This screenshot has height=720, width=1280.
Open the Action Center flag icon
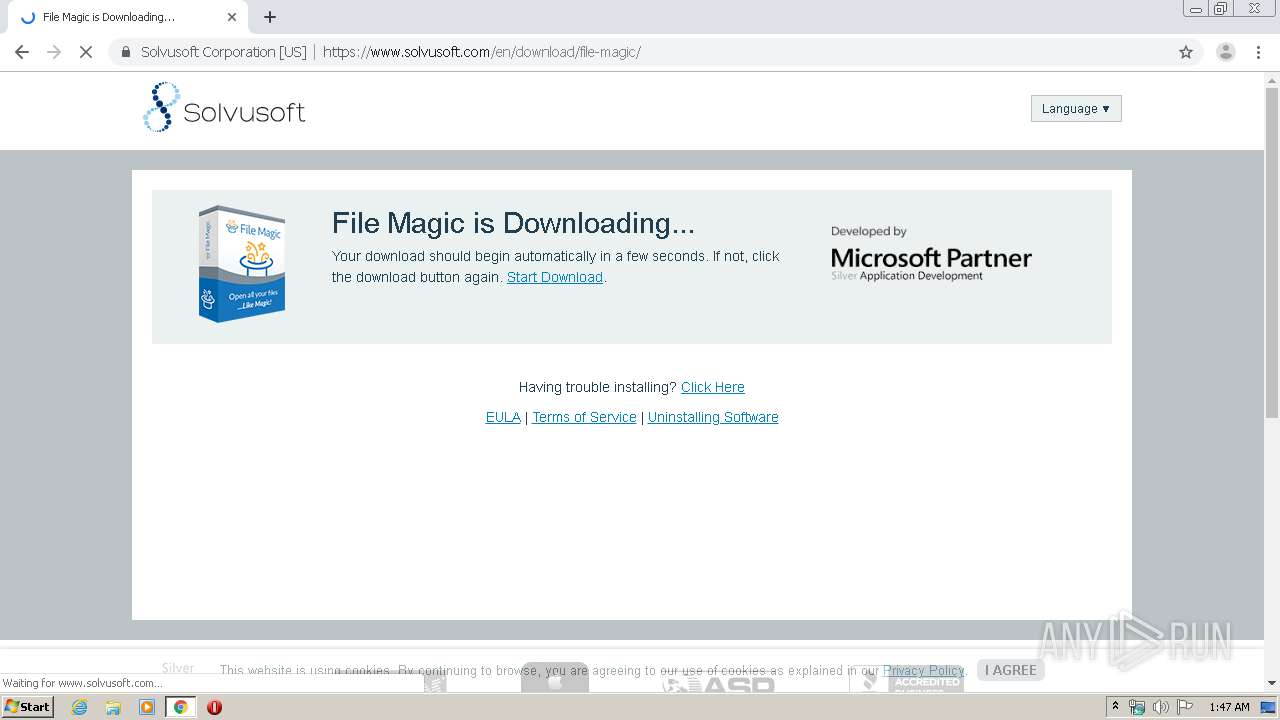click(x=1185, y=707)
